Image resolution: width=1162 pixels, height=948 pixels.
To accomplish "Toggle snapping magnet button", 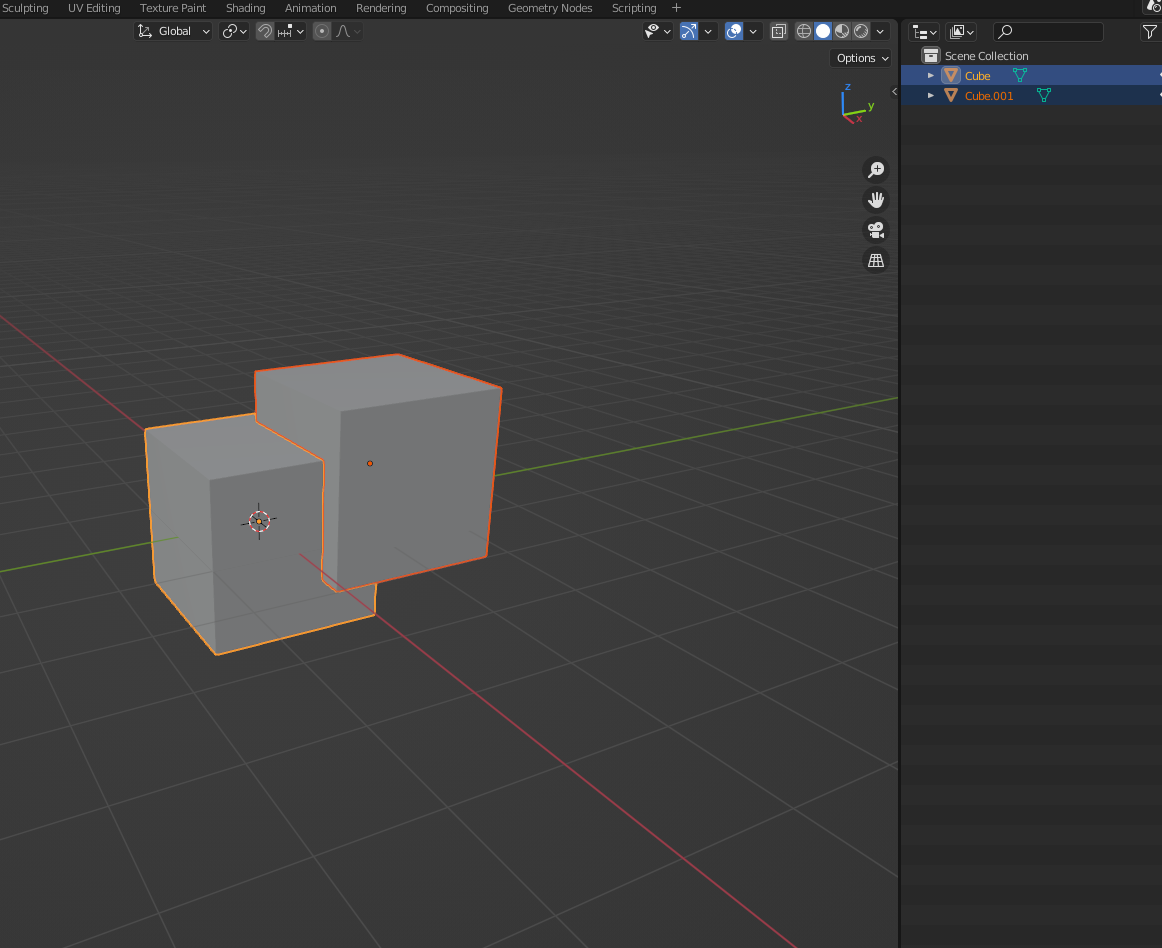I will point(265,31).
